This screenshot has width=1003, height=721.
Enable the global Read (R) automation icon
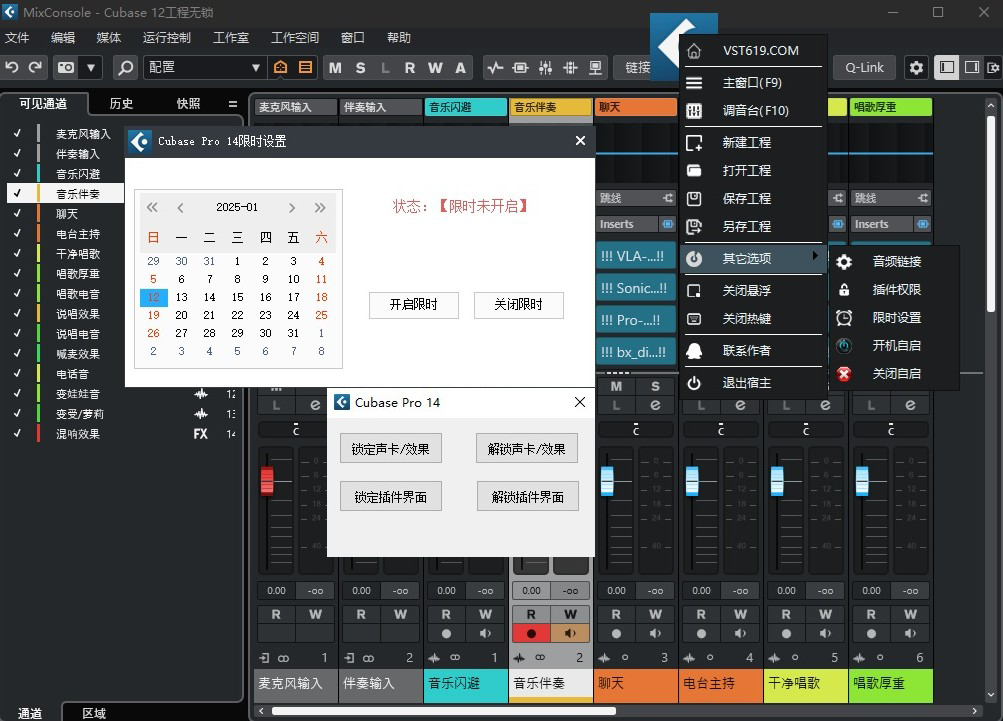tap(412, 67)
